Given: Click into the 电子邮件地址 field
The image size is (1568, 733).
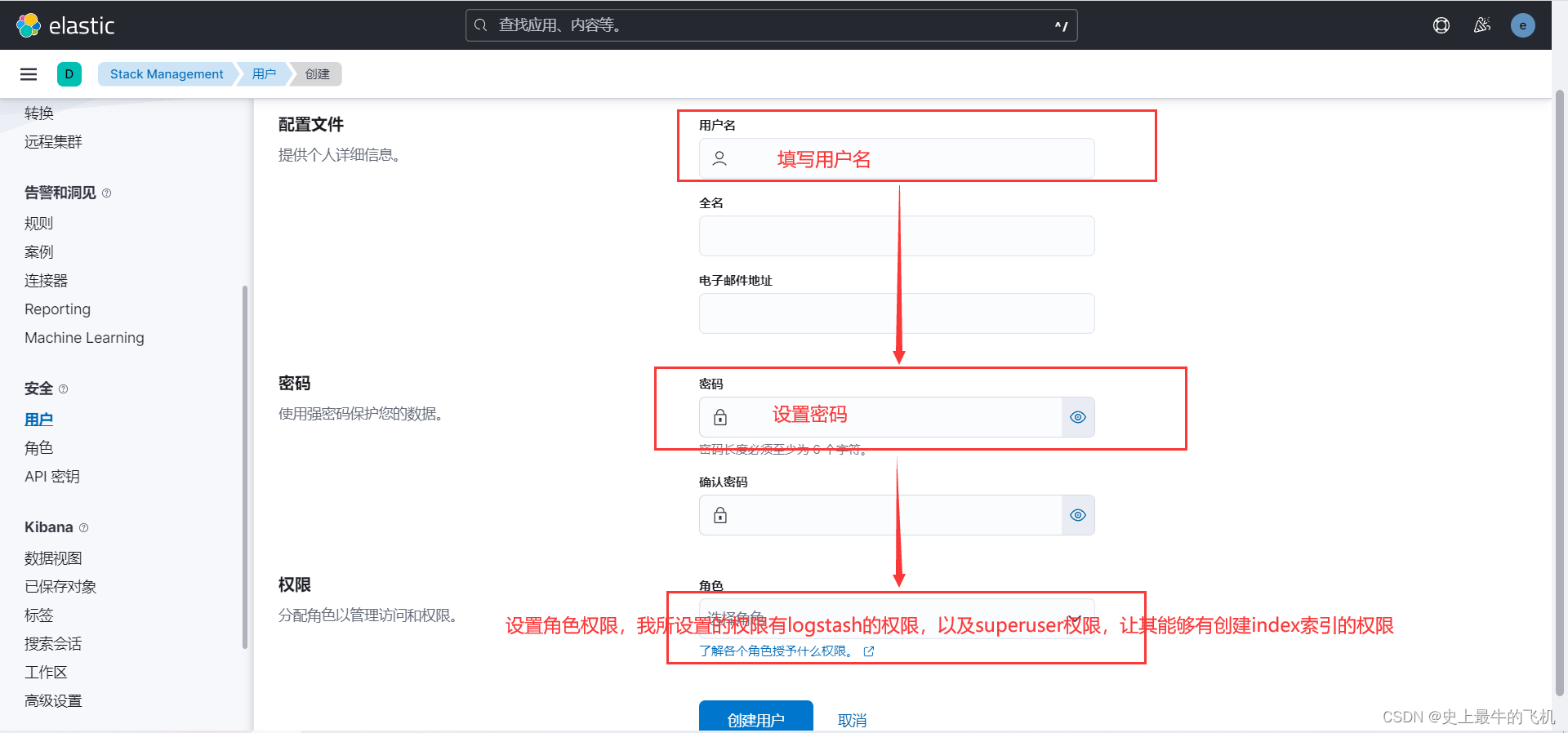Looking at the screenshot, I should point(897,313).
